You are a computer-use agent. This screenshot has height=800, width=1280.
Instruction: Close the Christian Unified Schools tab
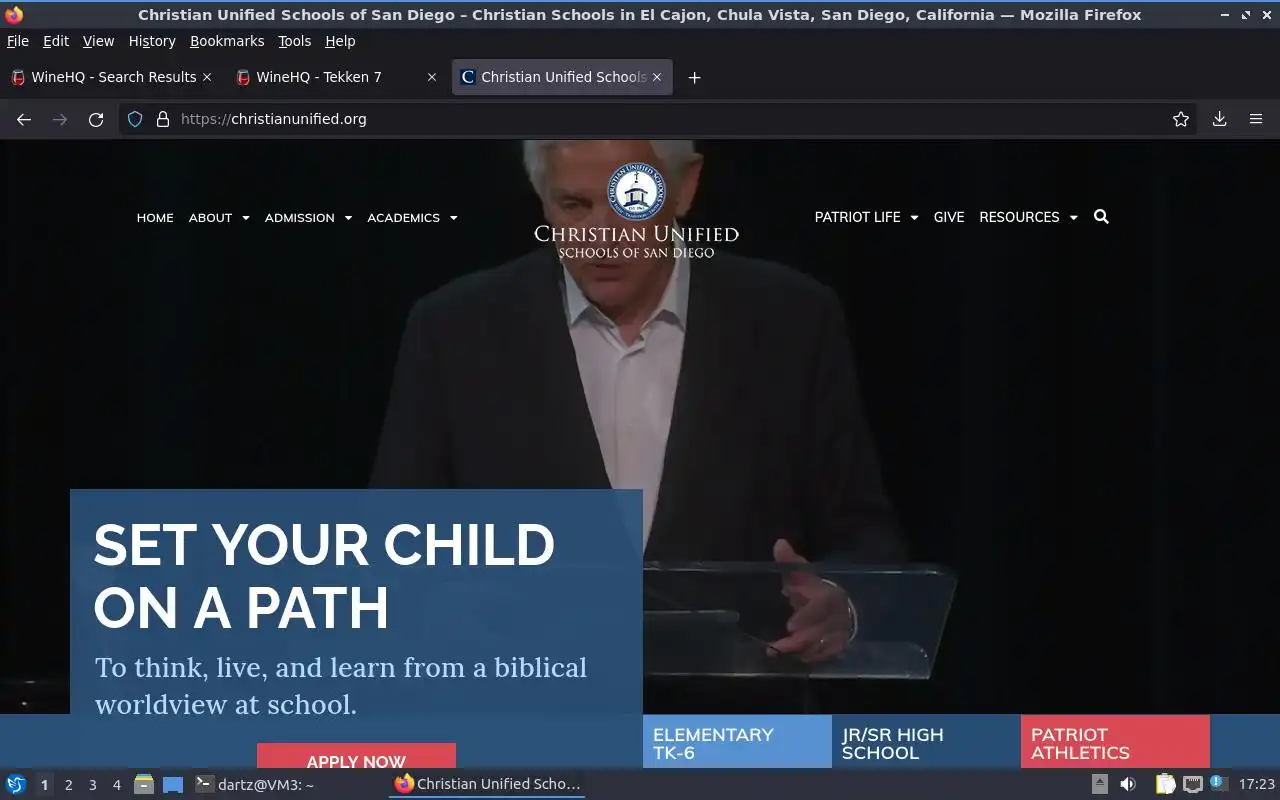click(657, 77)
